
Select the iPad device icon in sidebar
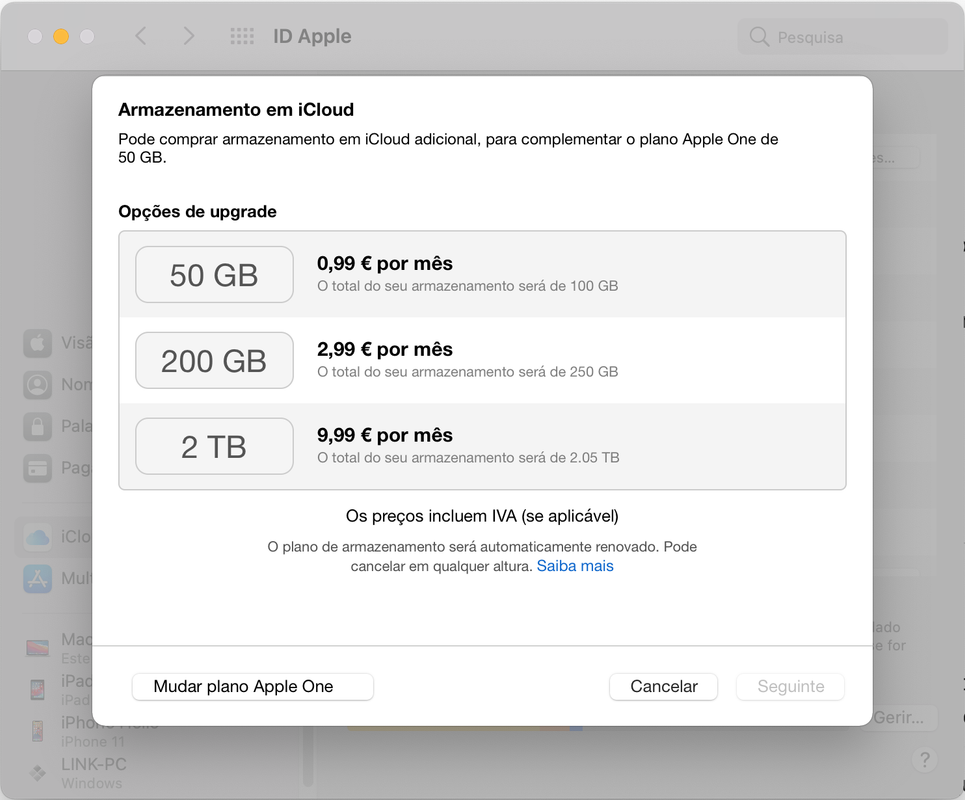pos(38,689)
